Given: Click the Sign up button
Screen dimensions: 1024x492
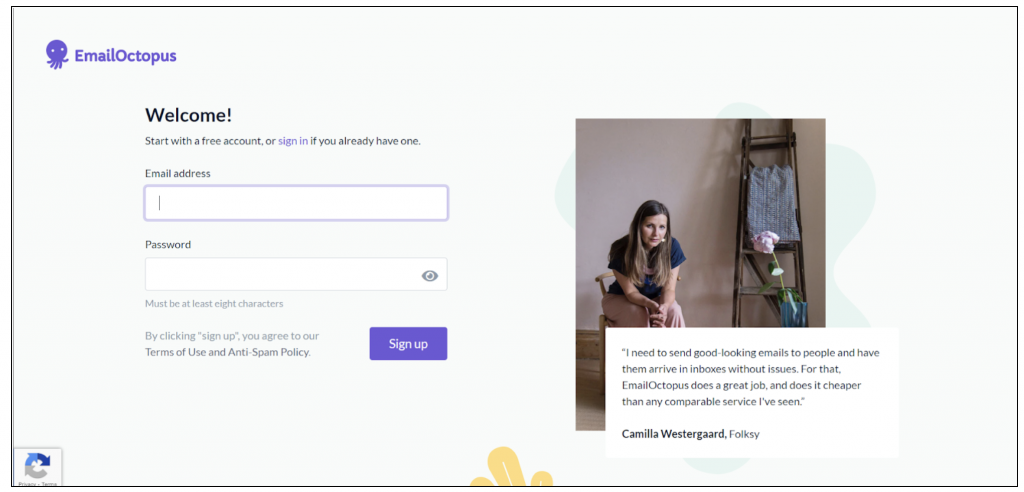Looking at the screenshot, I should pos(408,344).
